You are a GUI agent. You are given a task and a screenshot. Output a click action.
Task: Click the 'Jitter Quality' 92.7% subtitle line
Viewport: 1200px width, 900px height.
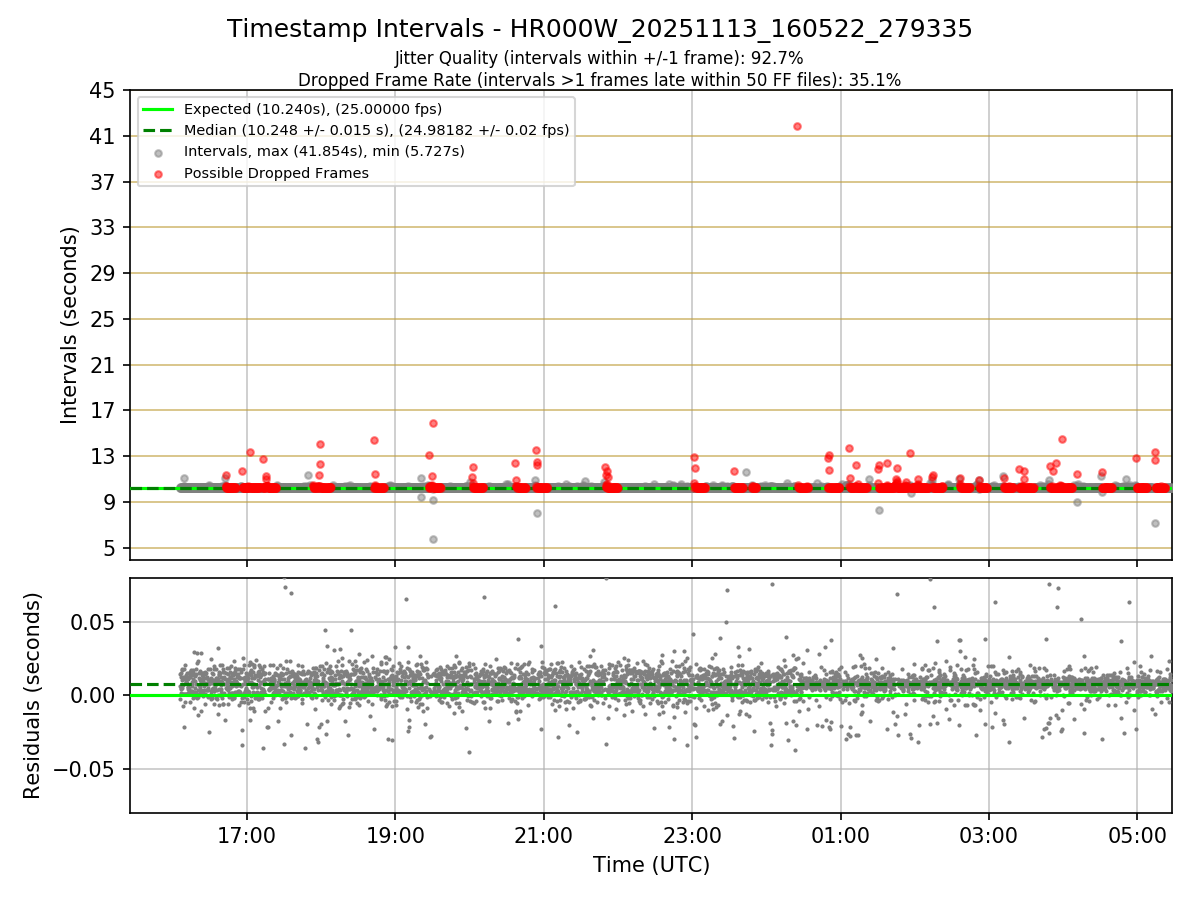point(600,58)
